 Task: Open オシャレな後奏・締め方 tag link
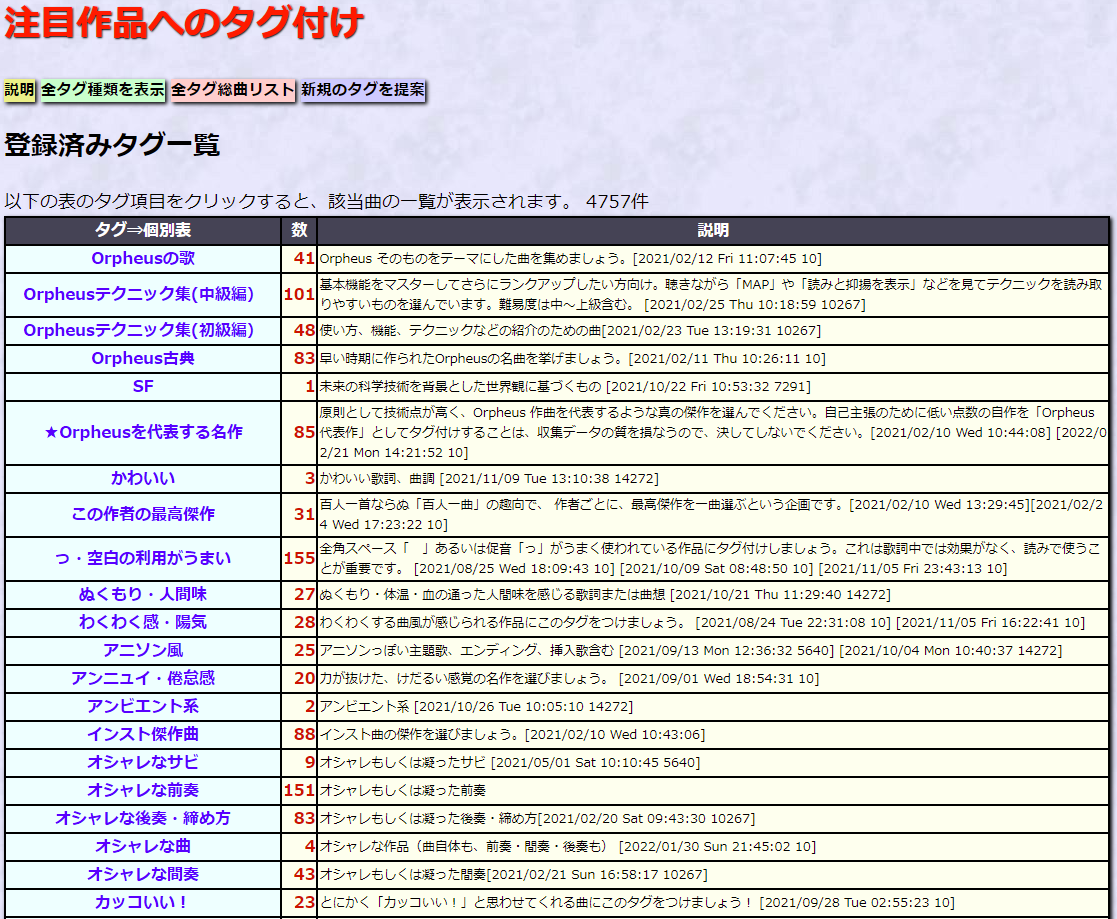point(143,819)
